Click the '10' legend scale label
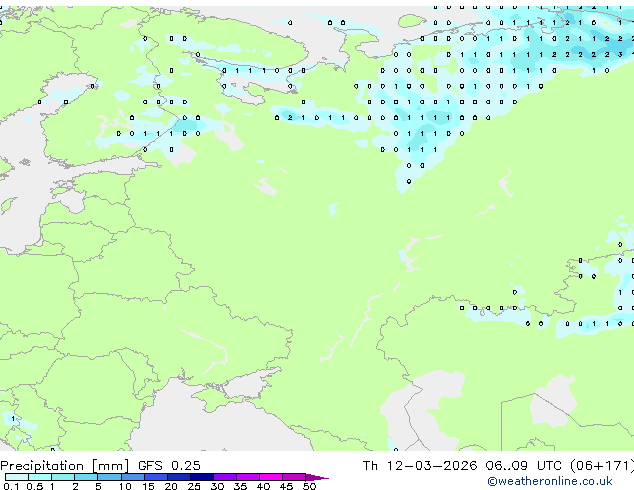Viewport: 634px width, 490px height. (125, 486)
